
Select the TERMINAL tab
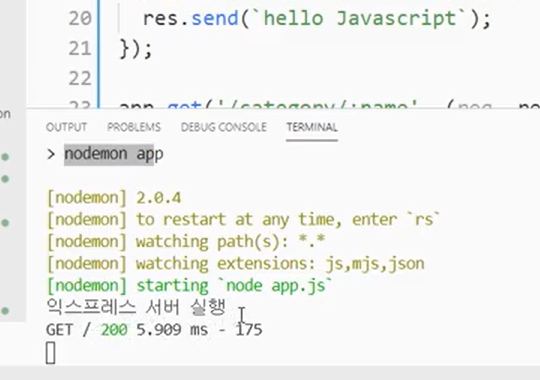(312, 127)
